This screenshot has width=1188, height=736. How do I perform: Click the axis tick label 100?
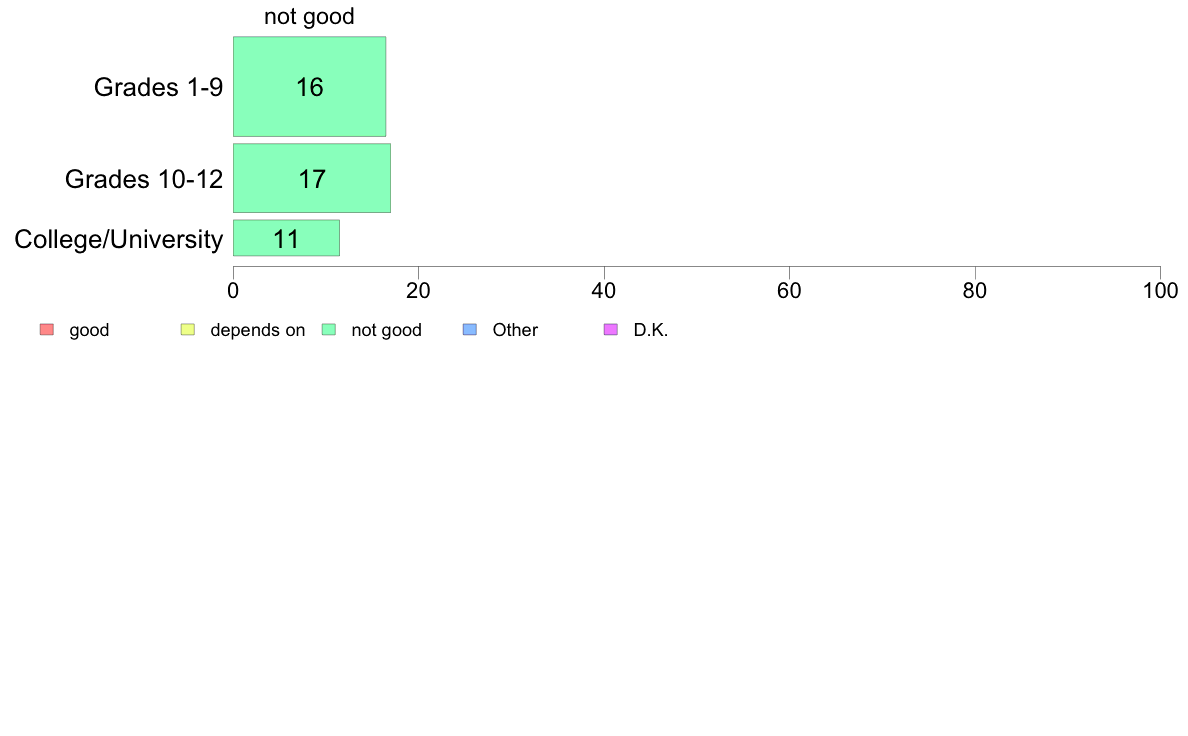click(1161, 291)
